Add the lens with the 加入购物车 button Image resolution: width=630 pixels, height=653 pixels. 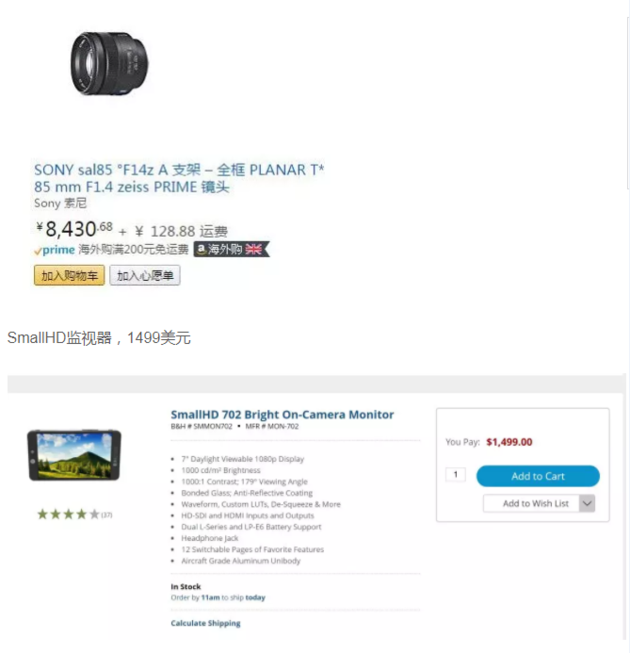[x=69, y=275]
